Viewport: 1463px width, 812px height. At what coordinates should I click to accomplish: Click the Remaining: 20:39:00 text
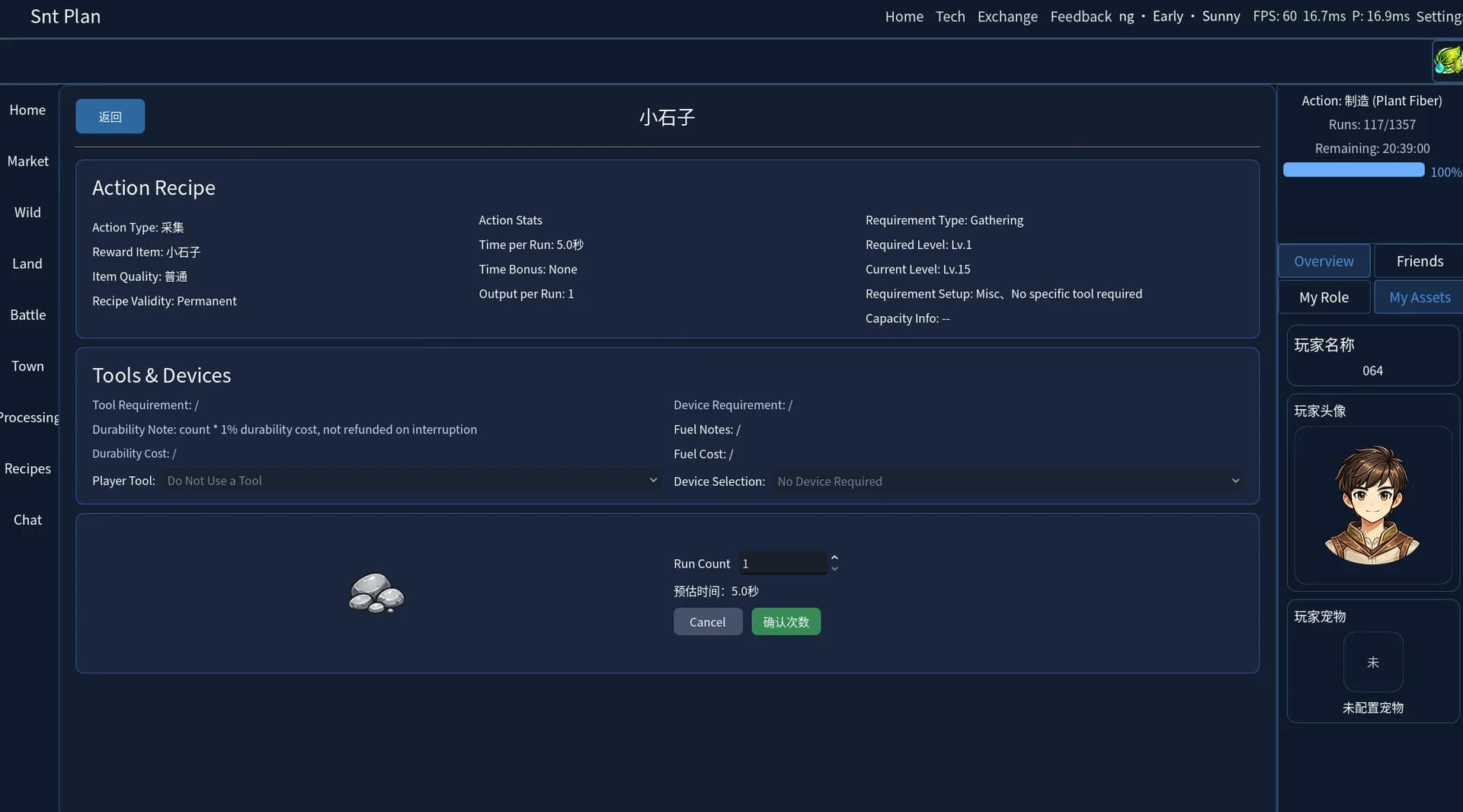1372,149
